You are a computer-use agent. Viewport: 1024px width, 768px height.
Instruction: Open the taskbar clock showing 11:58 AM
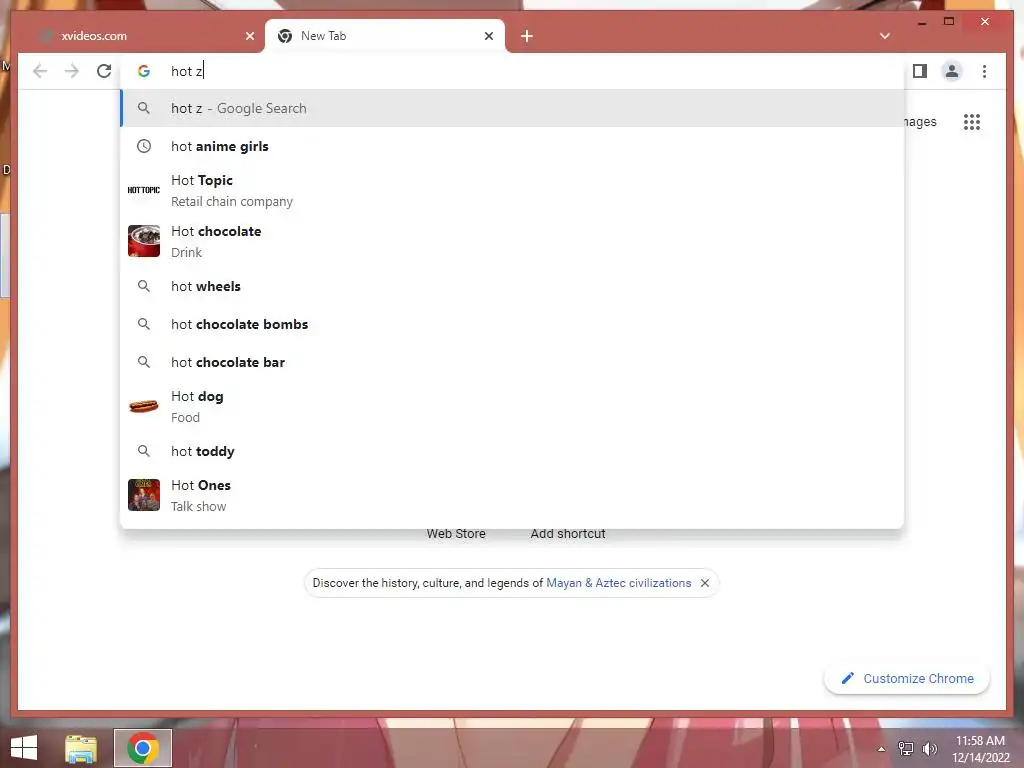[x=980, y=749]
